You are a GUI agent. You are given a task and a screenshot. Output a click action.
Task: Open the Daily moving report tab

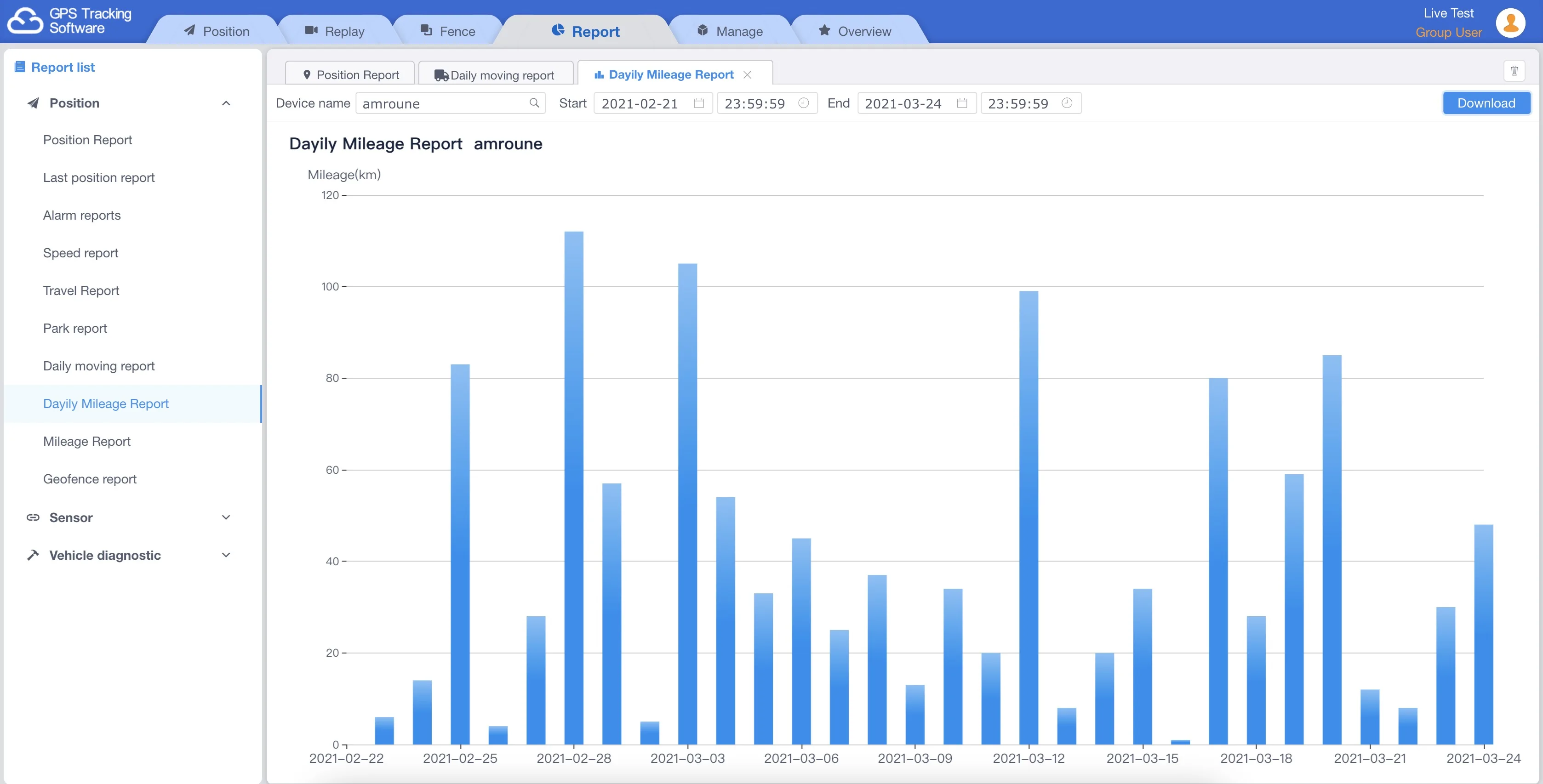pos(495,75)
